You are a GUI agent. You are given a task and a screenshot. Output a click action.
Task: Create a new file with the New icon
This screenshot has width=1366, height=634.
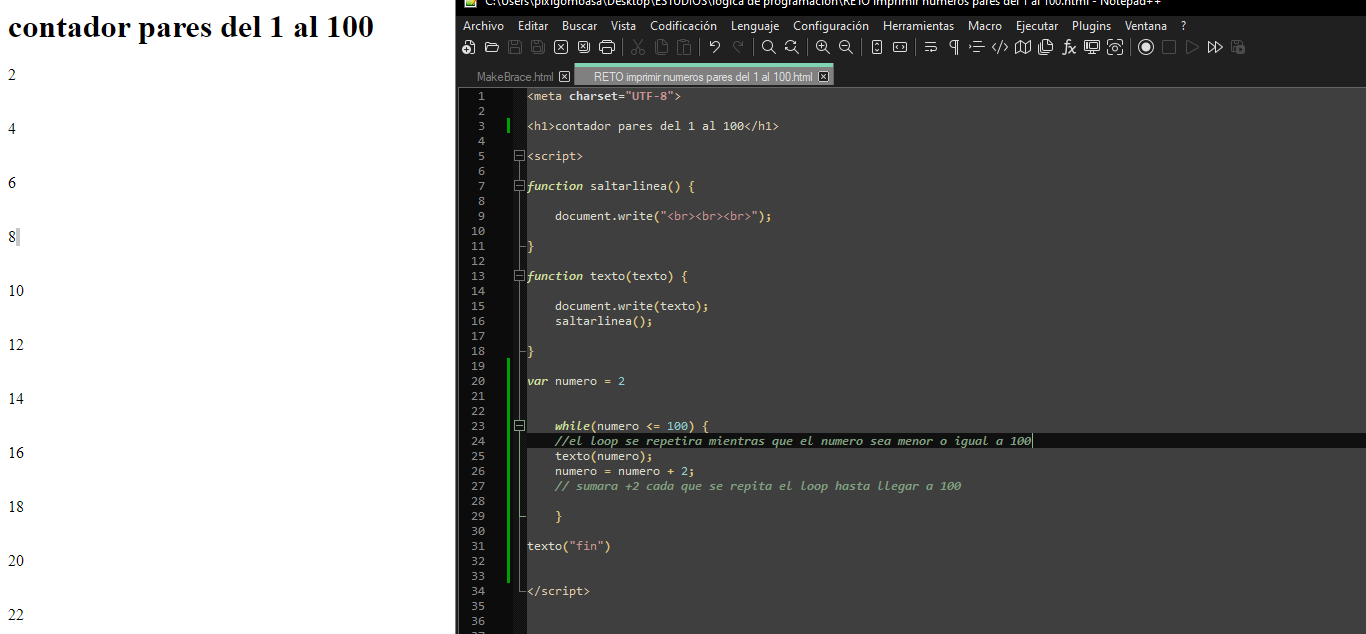468,47
